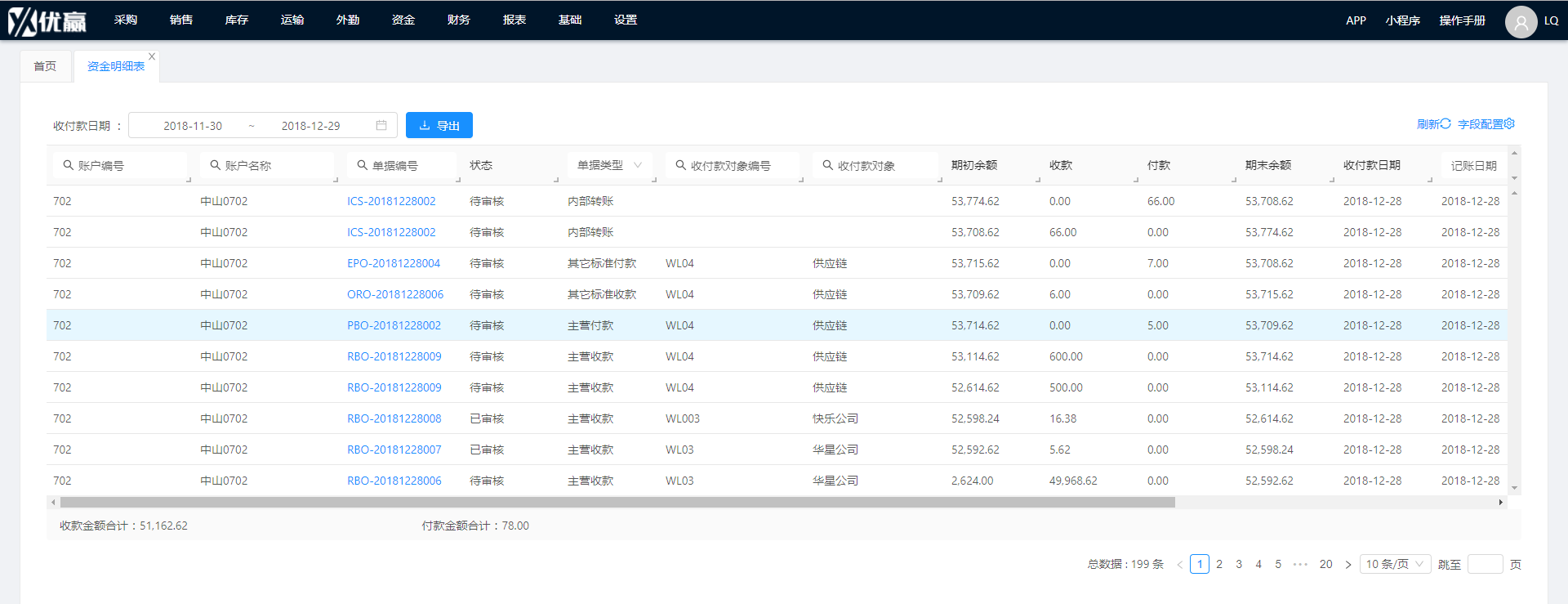Go to page 20

(x=1325, y=564)
